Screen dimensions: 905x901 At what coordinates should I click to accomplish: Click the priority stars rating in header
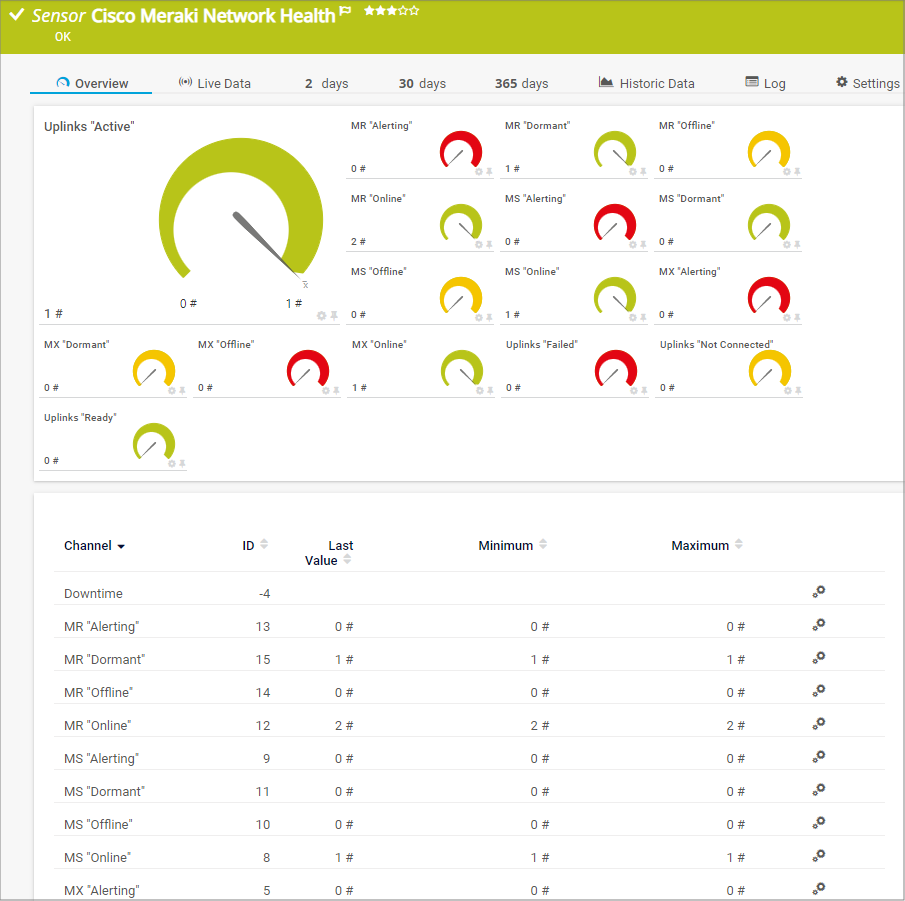coord(391,11)
